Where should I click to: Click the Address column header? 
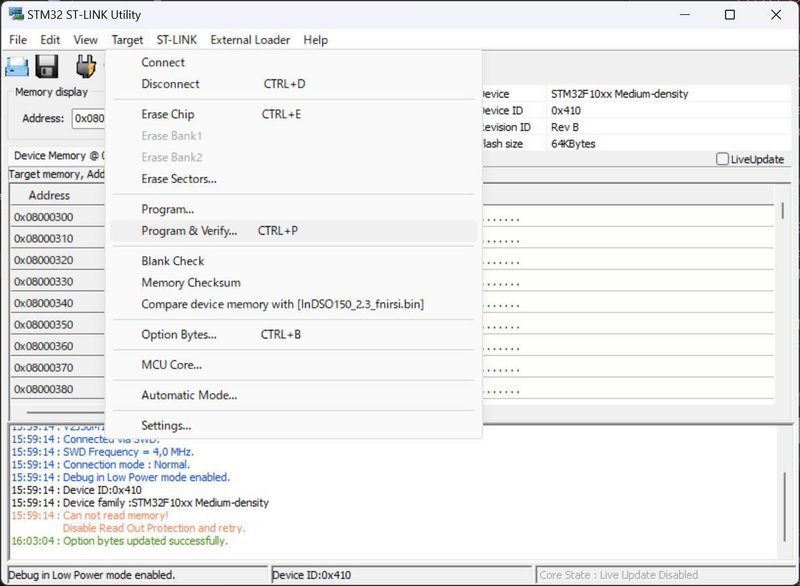57,195
